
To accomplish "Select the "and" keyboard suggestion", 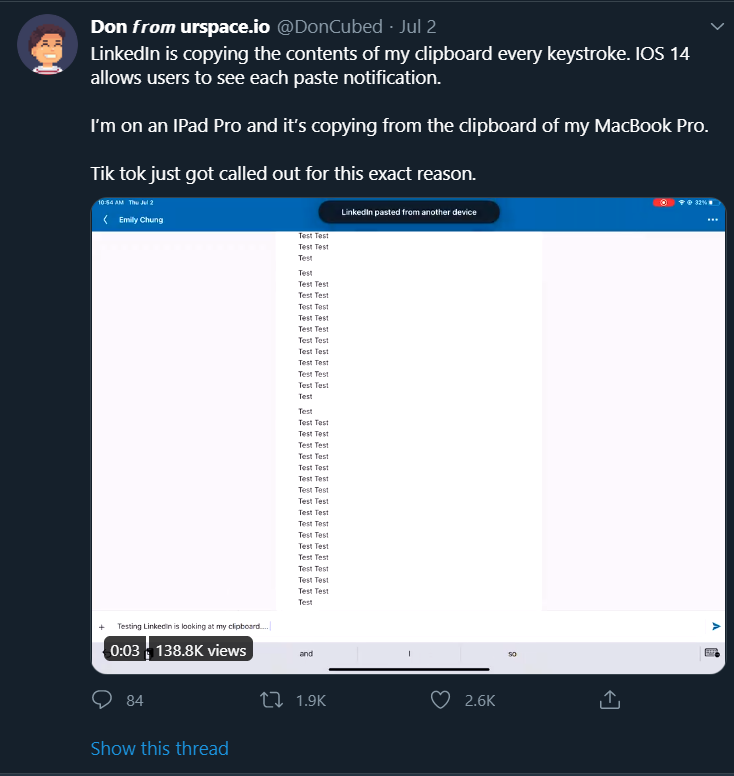I will [306, 653].
